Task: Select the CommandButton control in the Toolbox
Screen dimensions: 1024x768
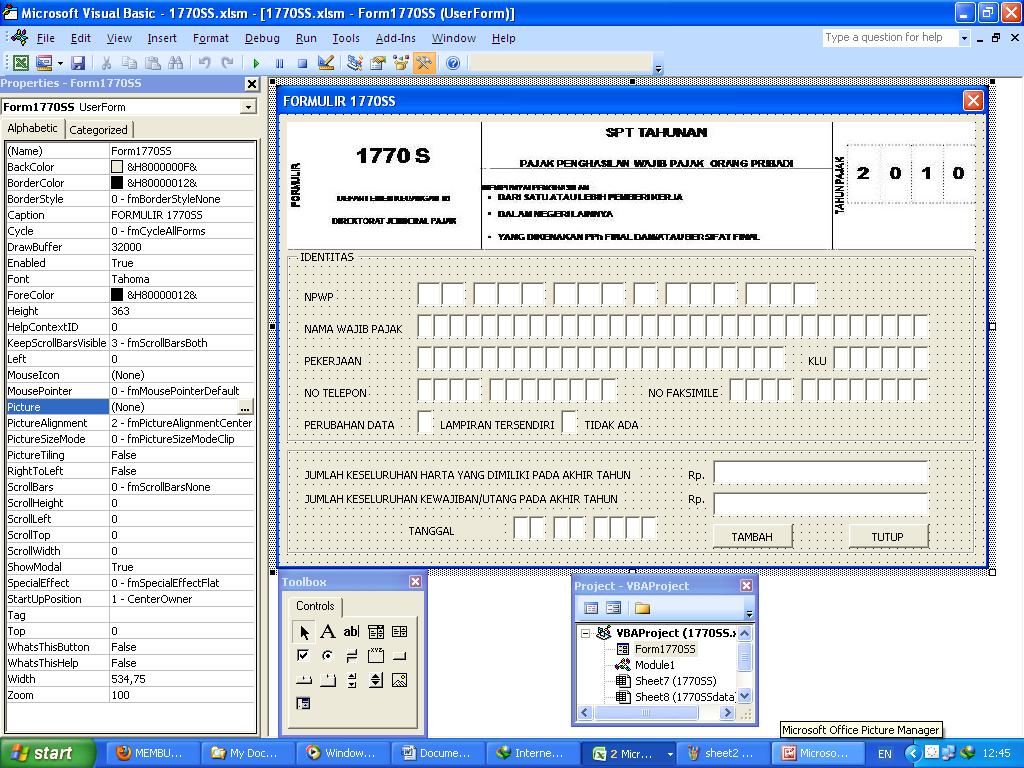Action: [x=399, y=656]
